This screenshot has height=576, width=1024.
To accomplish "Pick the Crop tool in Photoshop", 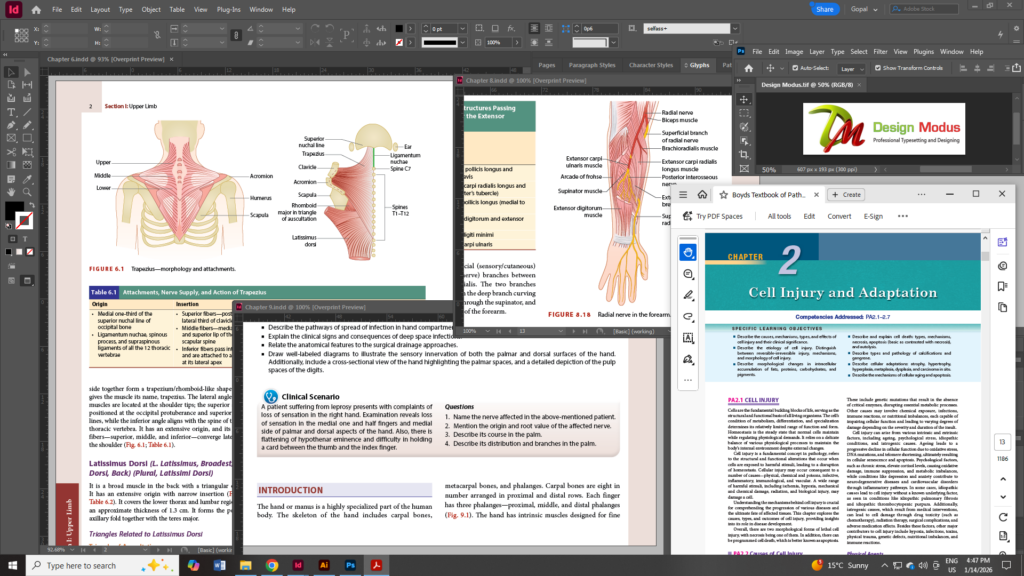I will point(744,154).
